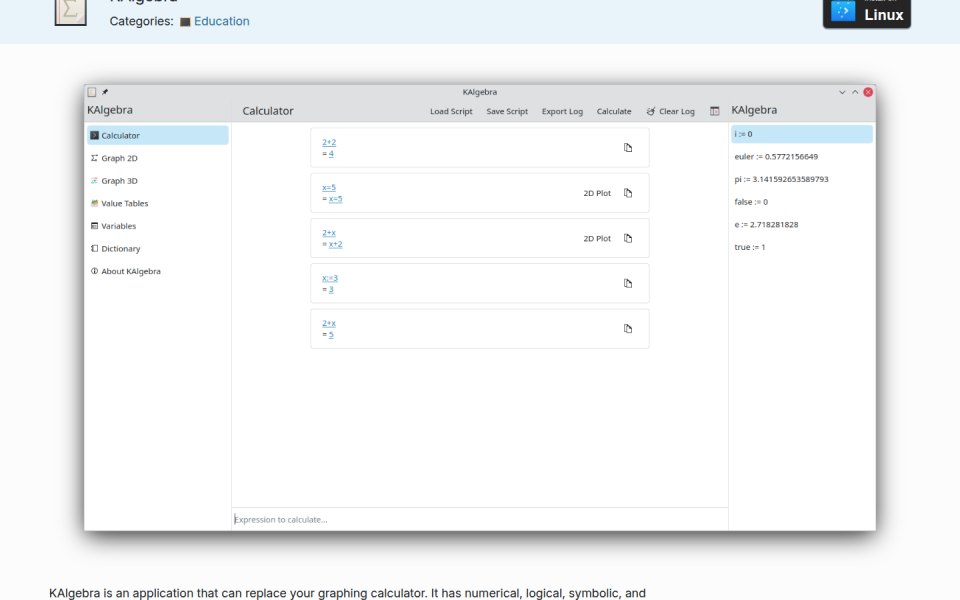Click 2D Plot for the 2+x = x+2 entry

[x=597, y=238]
